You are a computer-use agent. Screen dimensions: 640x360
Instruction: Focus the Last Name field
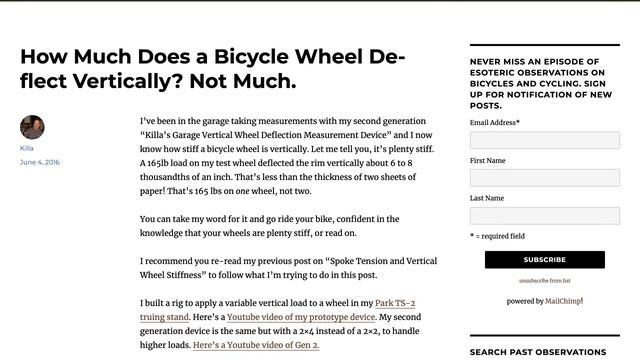544,216
